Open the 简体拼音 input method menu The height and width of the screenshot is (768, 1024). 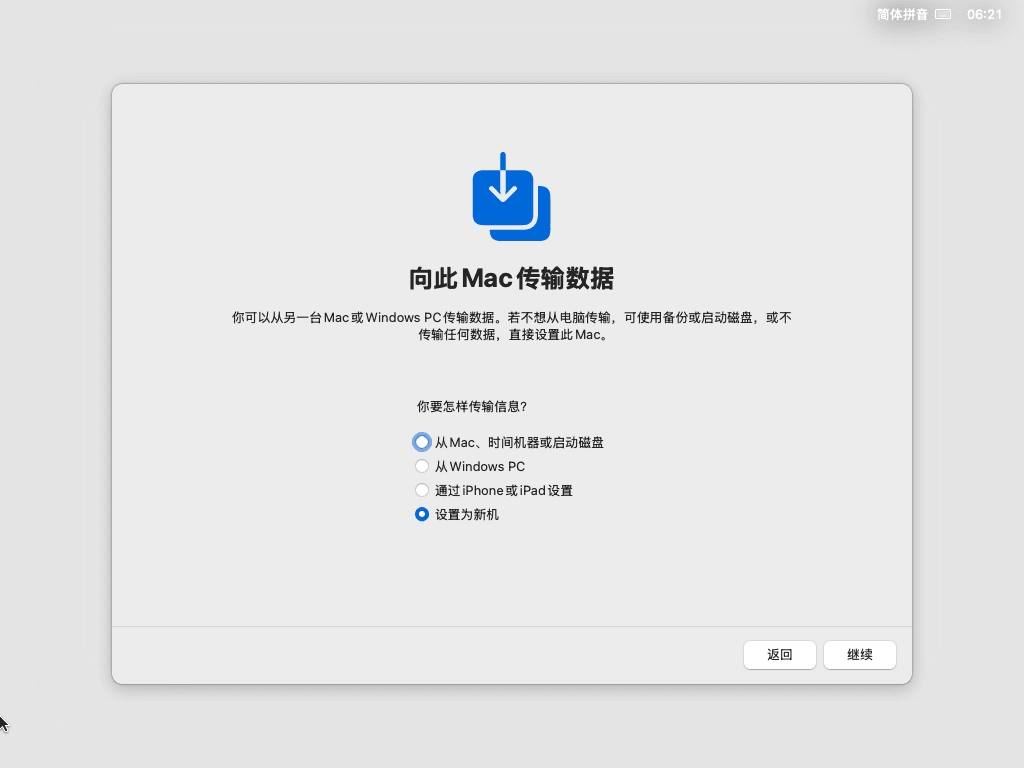(902, 14)
